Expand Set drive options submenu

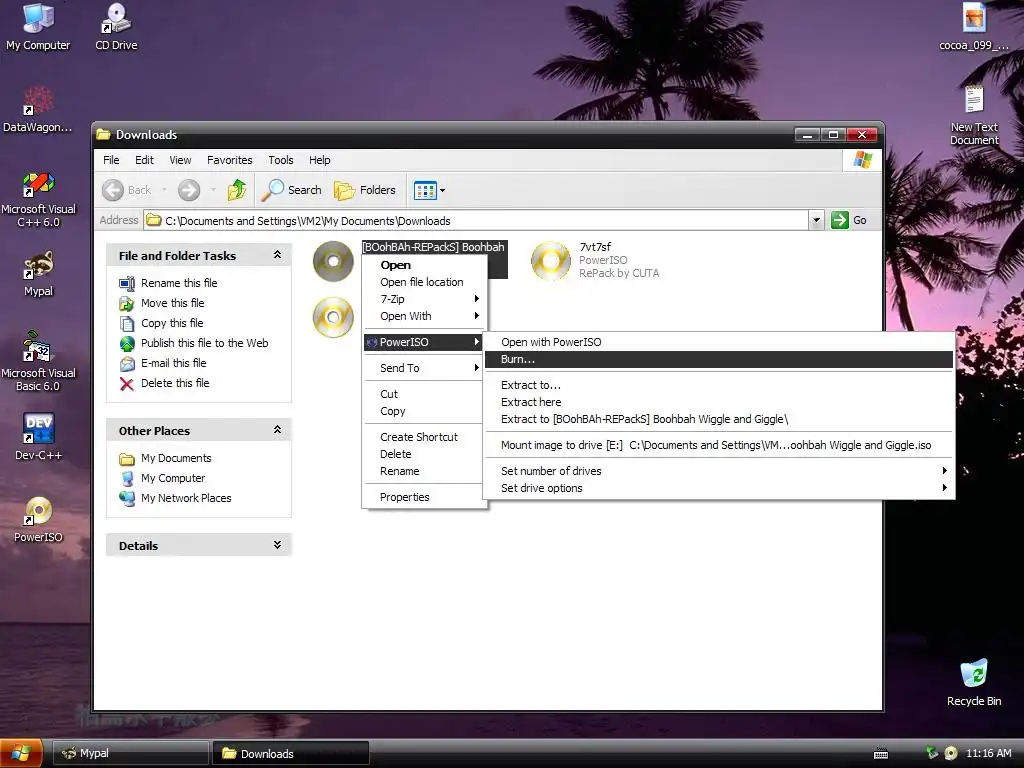[718, 488]
